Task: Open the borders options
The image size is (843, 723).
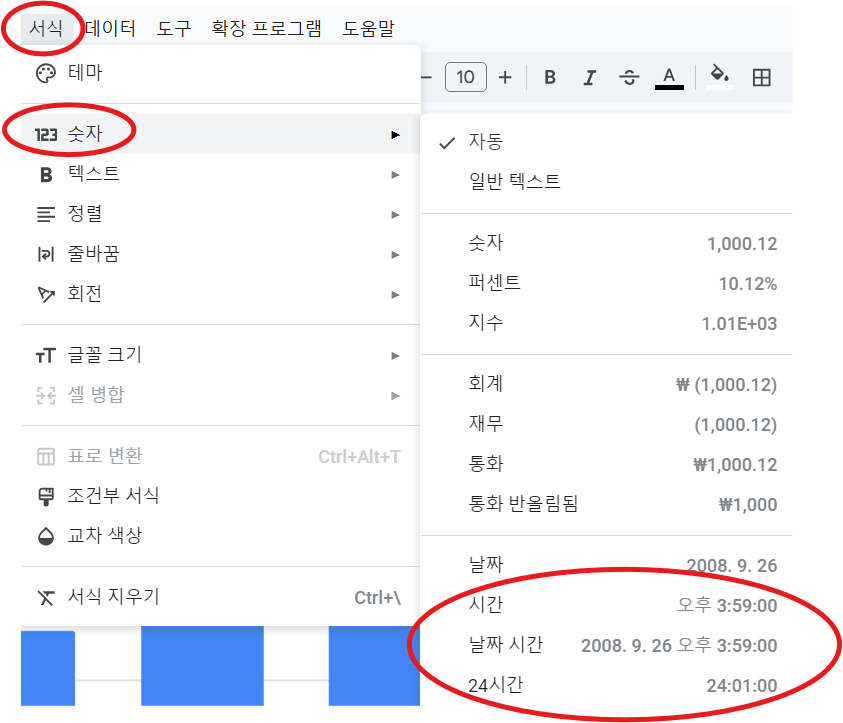Action: click(x=761, y=76)
